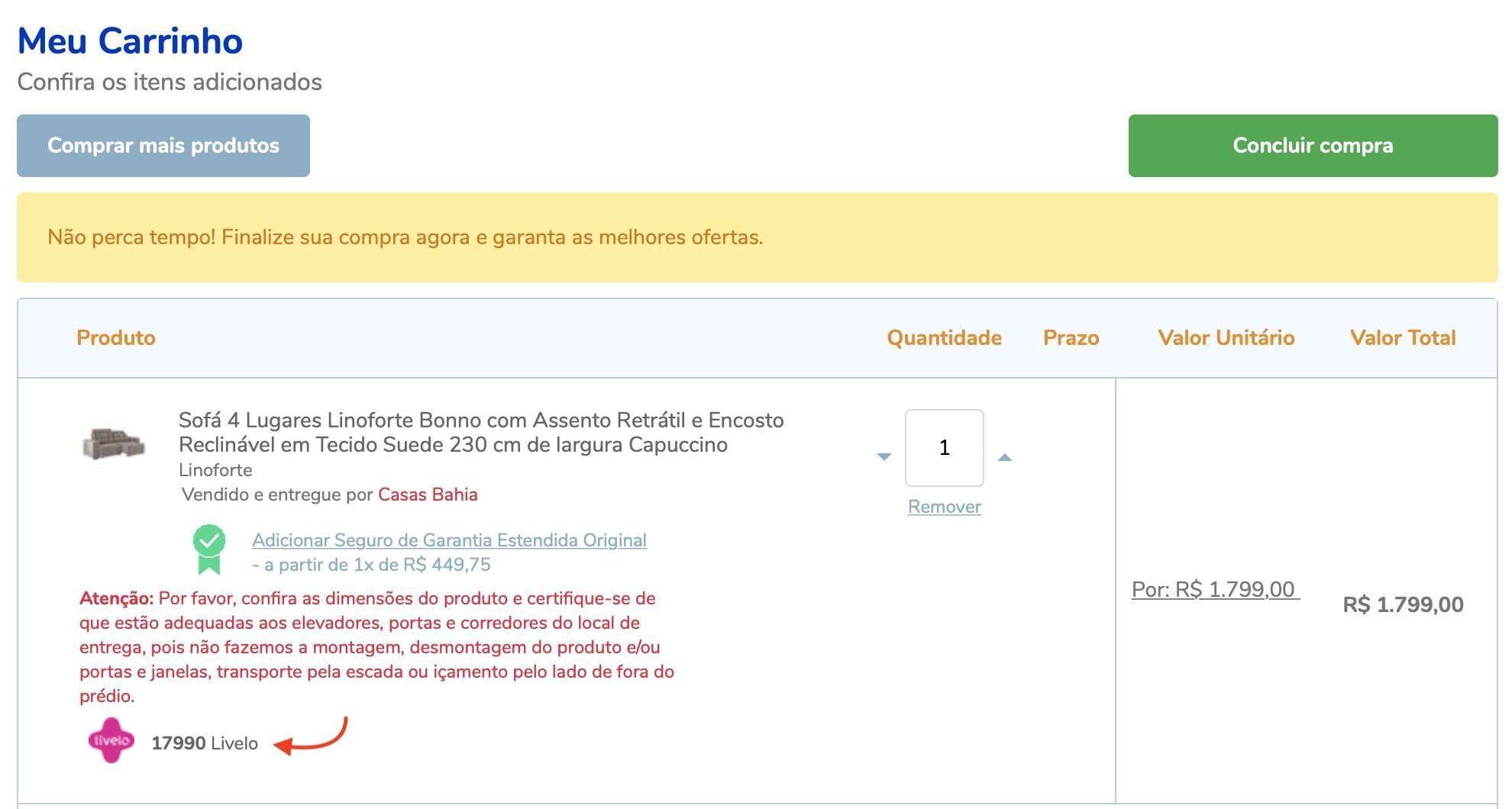Decrease quantity with the down arrow
Viewport: 1512px width, 809px height.
coord(884,456)
